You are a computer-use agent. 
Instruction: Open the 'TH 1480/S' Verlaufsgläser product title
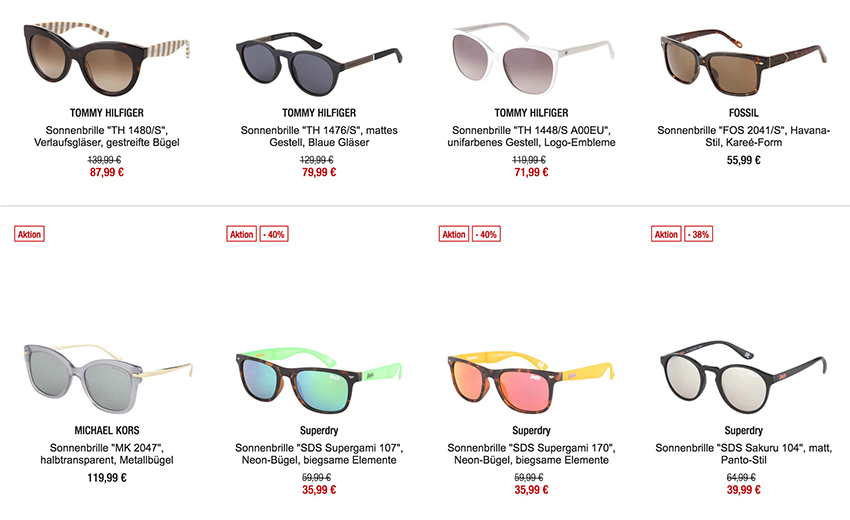tap(107, 136)
